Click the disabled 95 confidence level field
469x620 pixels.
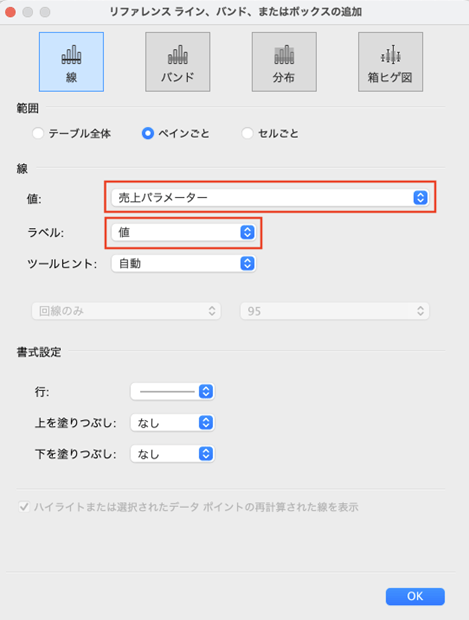click(x=335, y=311)
